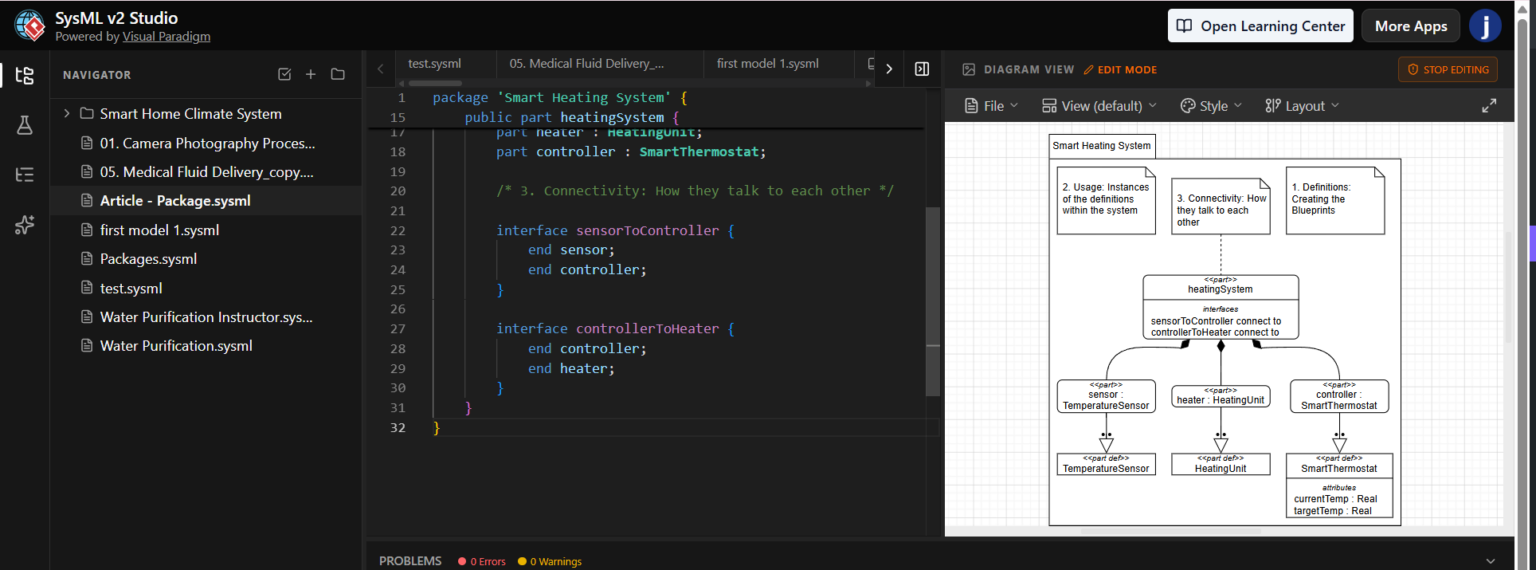Viewport: 1536px width, 570px height.
Task: Add a new file with the plus icon
Action: [311, 74]
